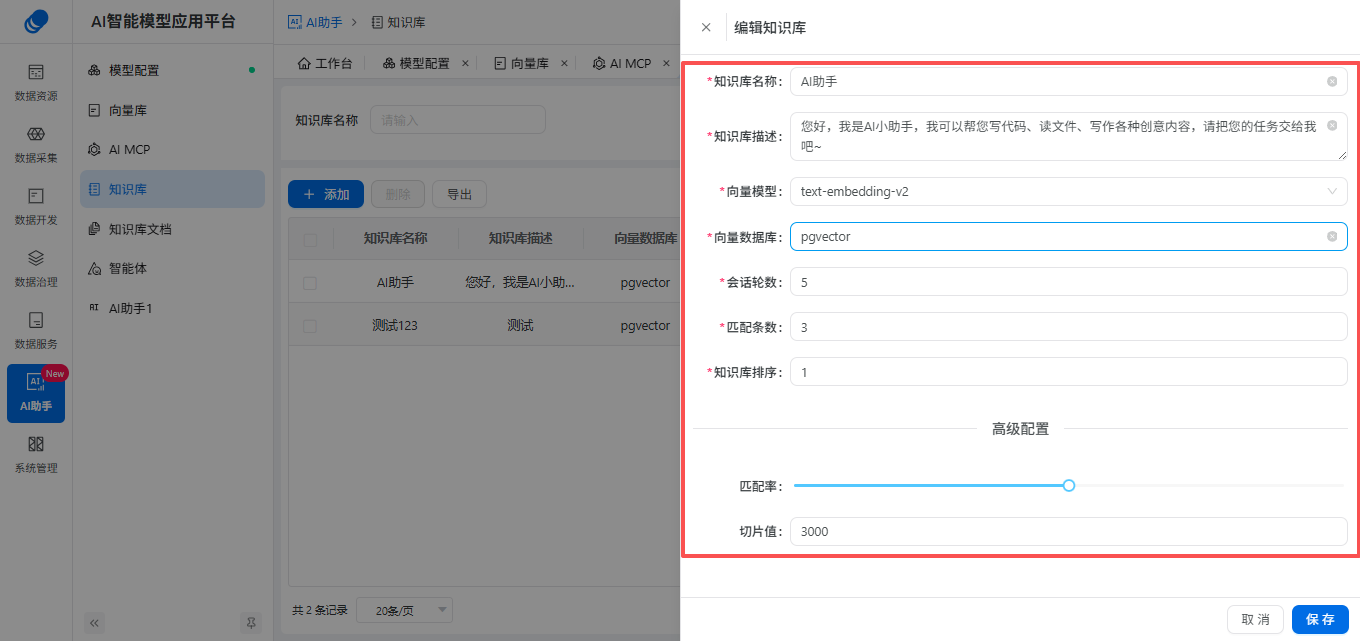1360x641 pixels.
Task: Click the 删除 button
Action: 398,194
